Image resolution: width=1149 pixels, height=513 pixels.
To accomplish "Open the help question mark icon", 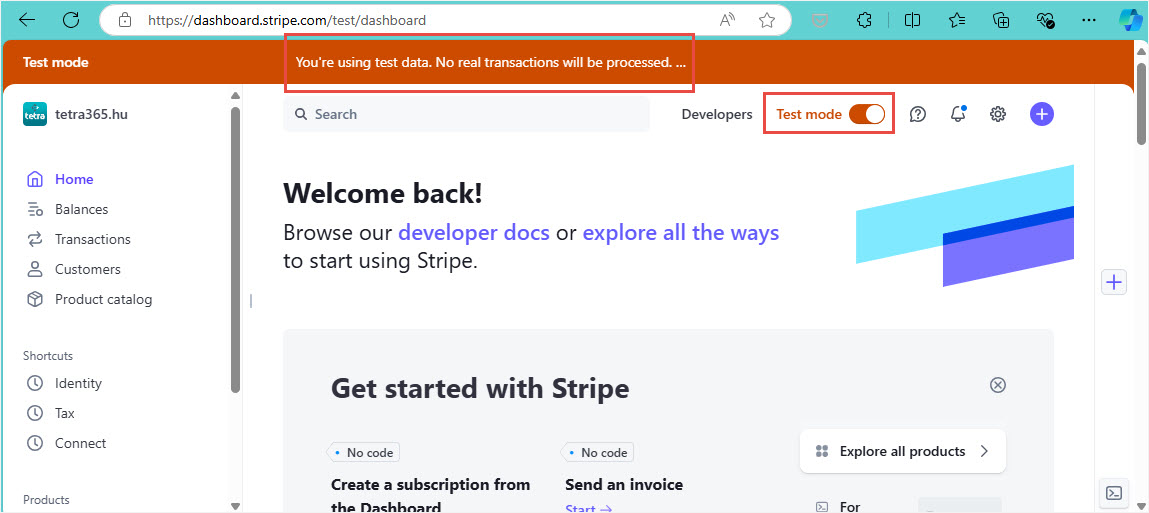I will (x=918, y=114).
